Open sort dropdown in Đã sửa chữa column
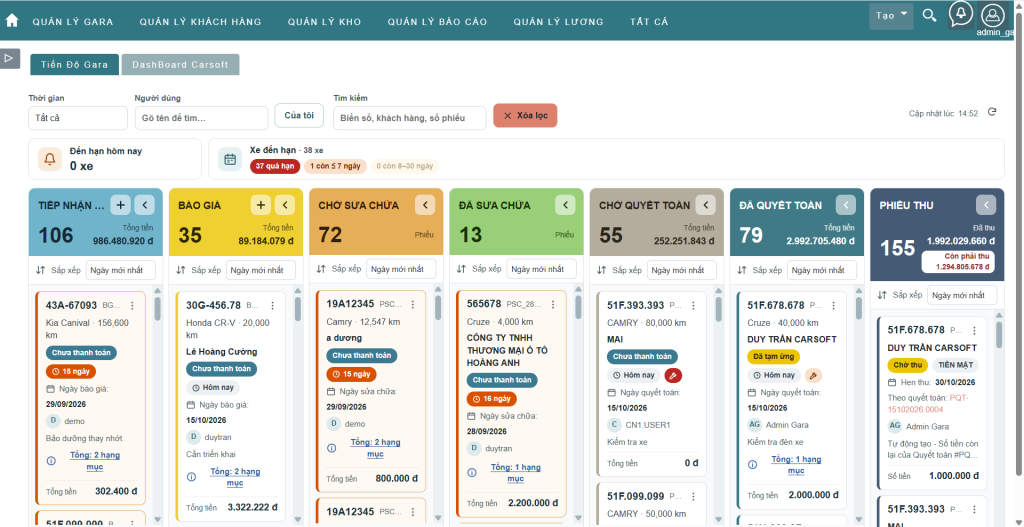1024x527 pixels. coord(541,269)
